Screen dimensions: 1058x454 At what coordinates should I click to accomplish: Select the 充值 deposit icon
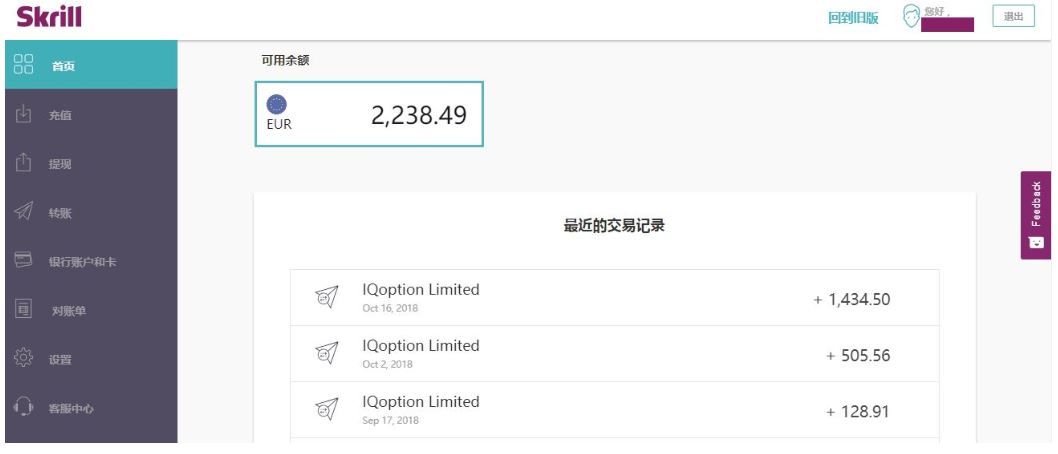24,113
